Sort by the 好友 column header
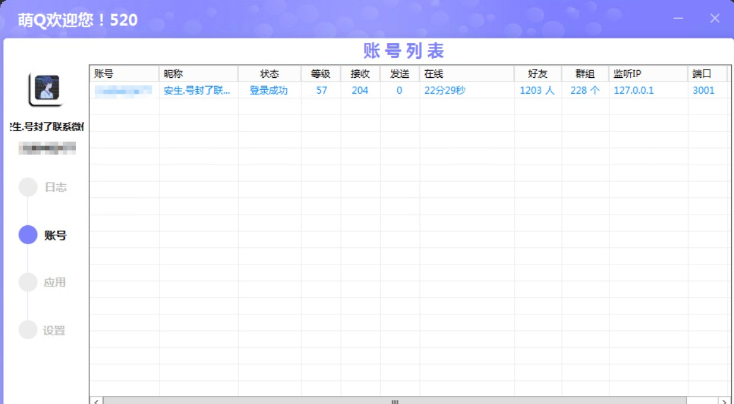734x404 pixels. (x=537, y=74)
